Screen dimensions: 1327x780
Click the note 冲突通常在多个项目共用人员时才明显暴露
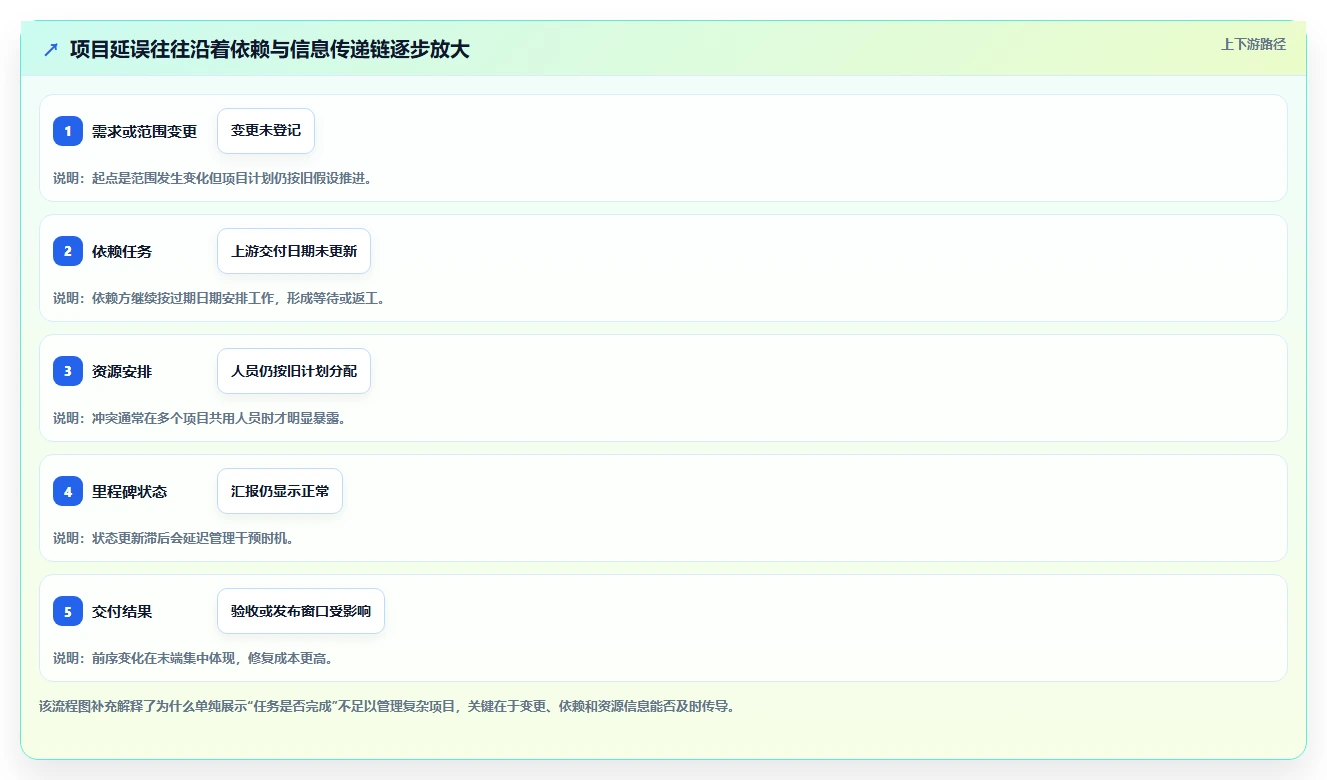[199, 418]
